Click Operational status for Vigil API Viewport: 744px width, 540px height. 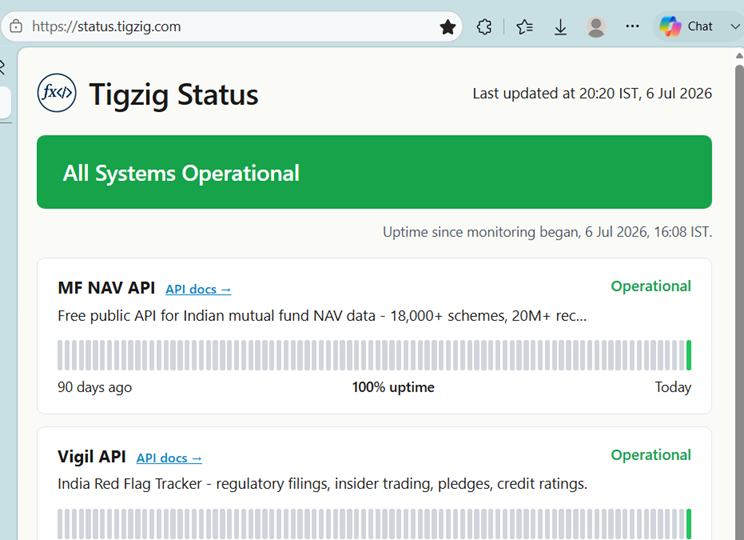[651, 455]
